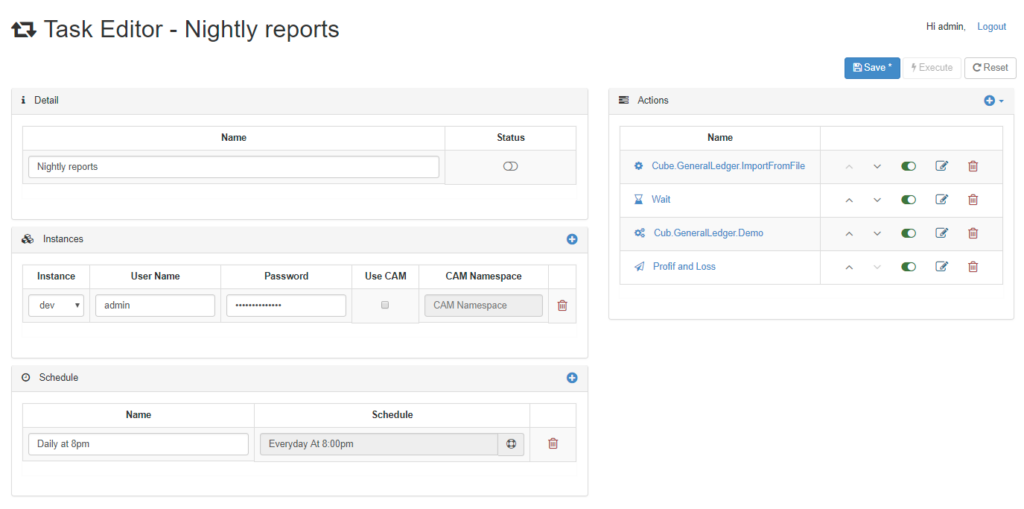Delete the dev instance row

pos(562,306)
